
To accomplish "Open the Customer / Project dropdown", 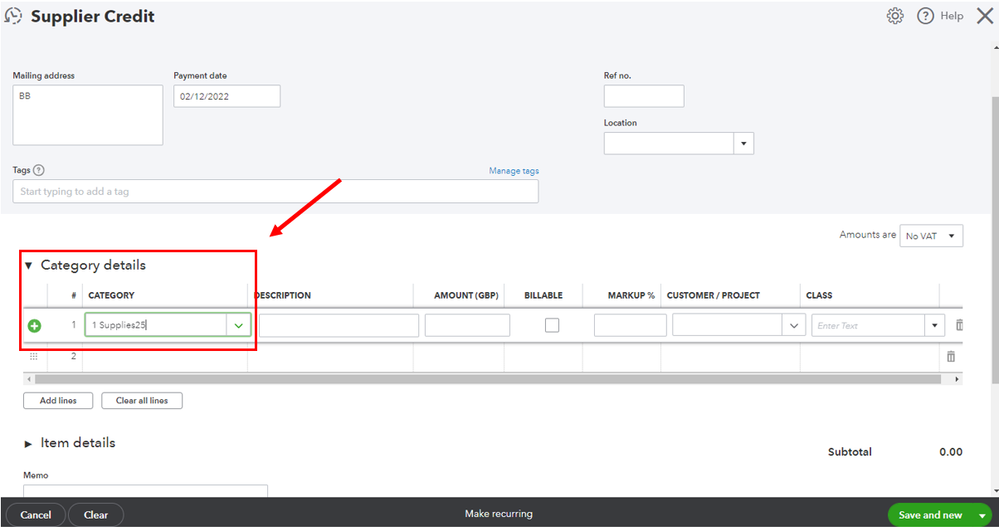I will (x=794, y=325).
